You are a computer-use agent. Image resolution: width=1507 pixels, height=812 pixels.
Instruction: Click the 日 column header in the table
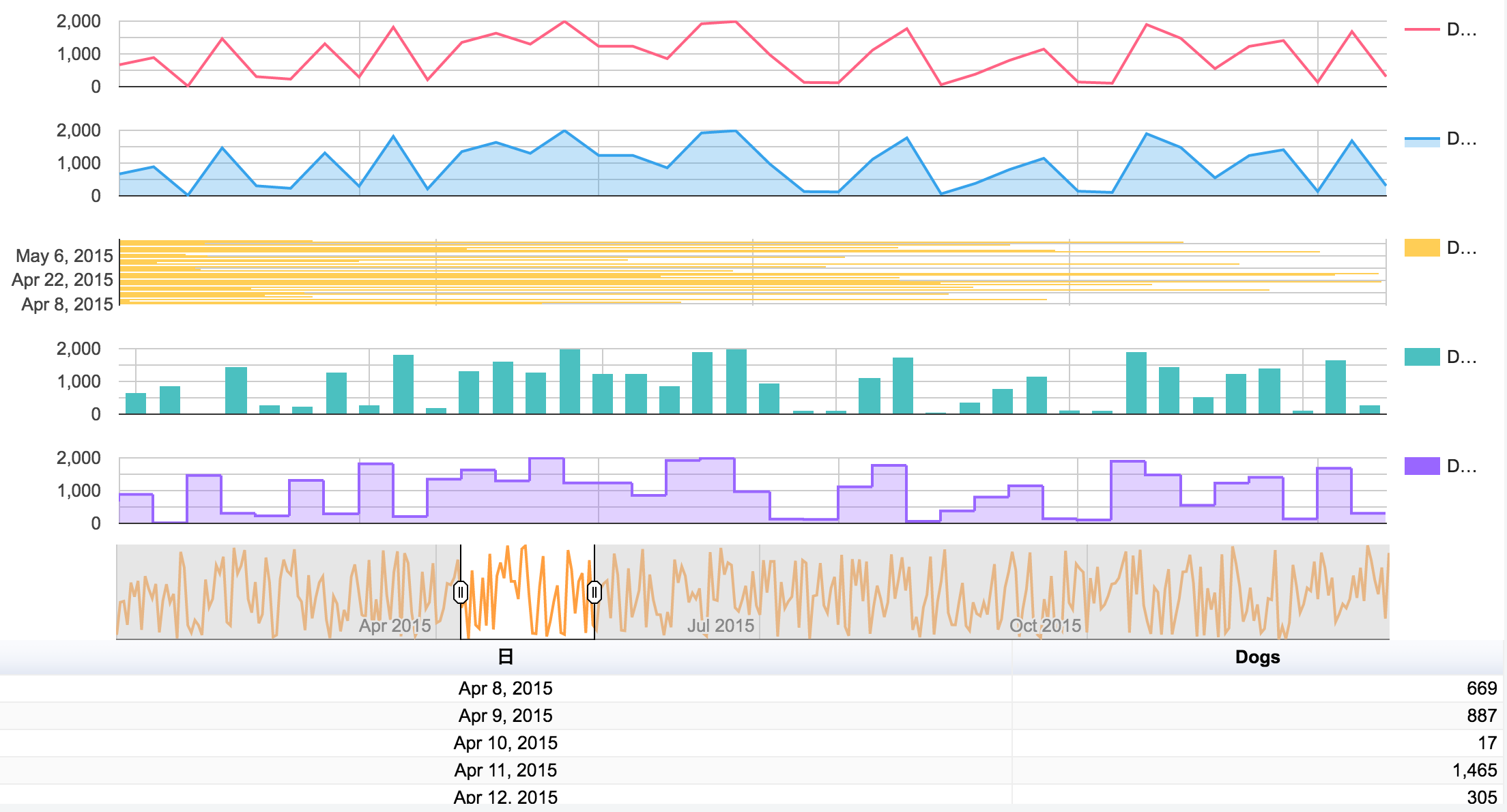505,657
